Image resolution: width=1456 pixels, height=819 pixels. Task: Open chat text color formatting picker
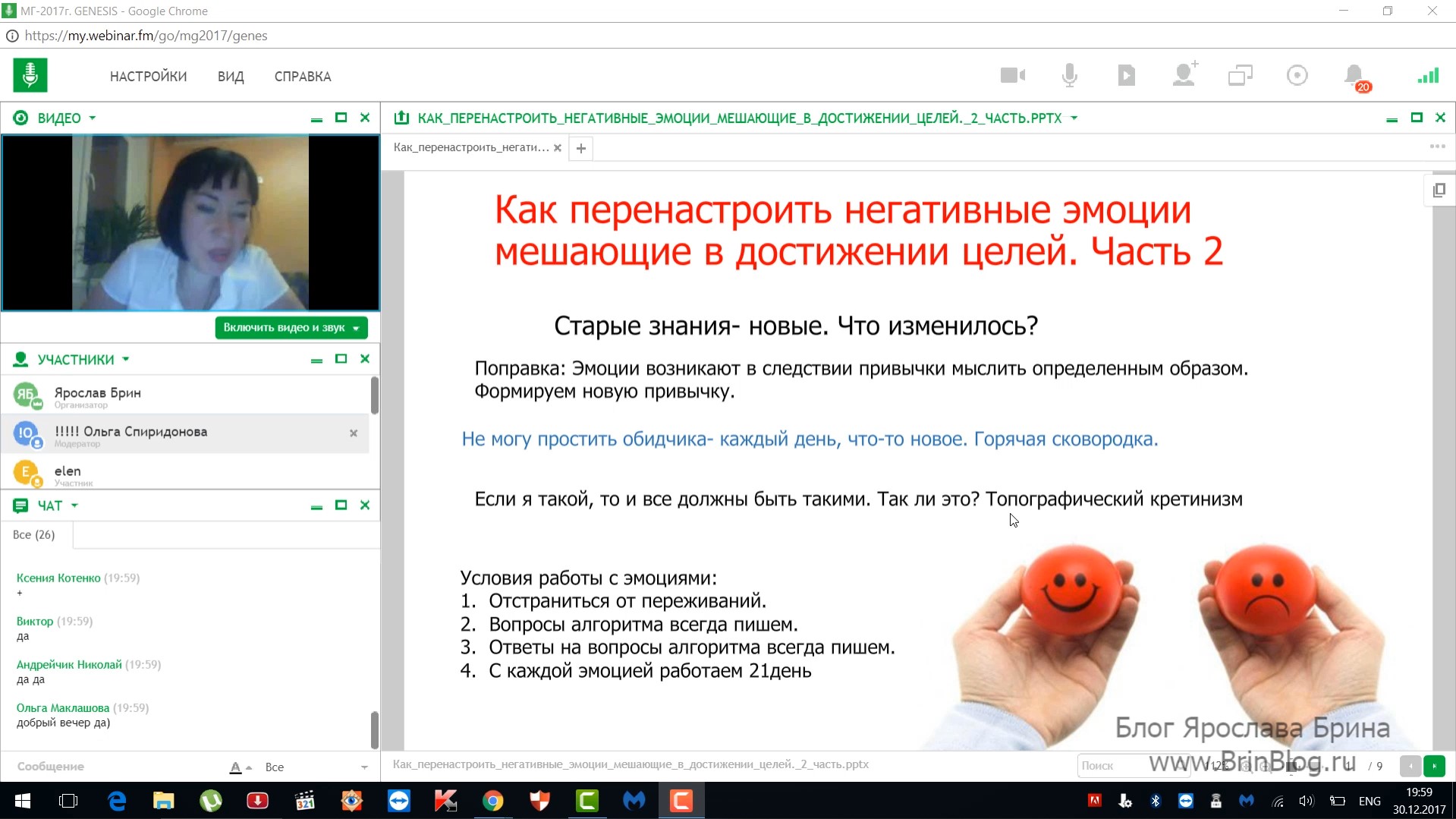pos(240,767)
